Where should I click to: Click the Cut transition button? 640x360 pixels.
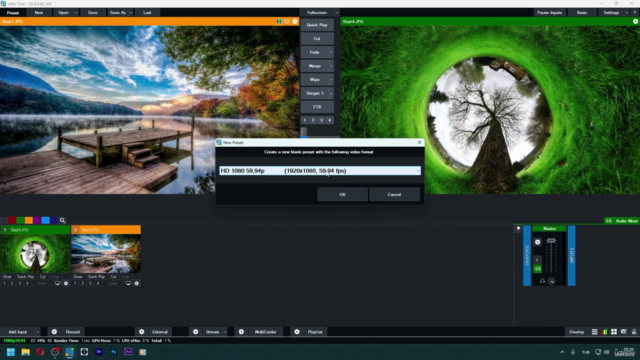(317, 38)
